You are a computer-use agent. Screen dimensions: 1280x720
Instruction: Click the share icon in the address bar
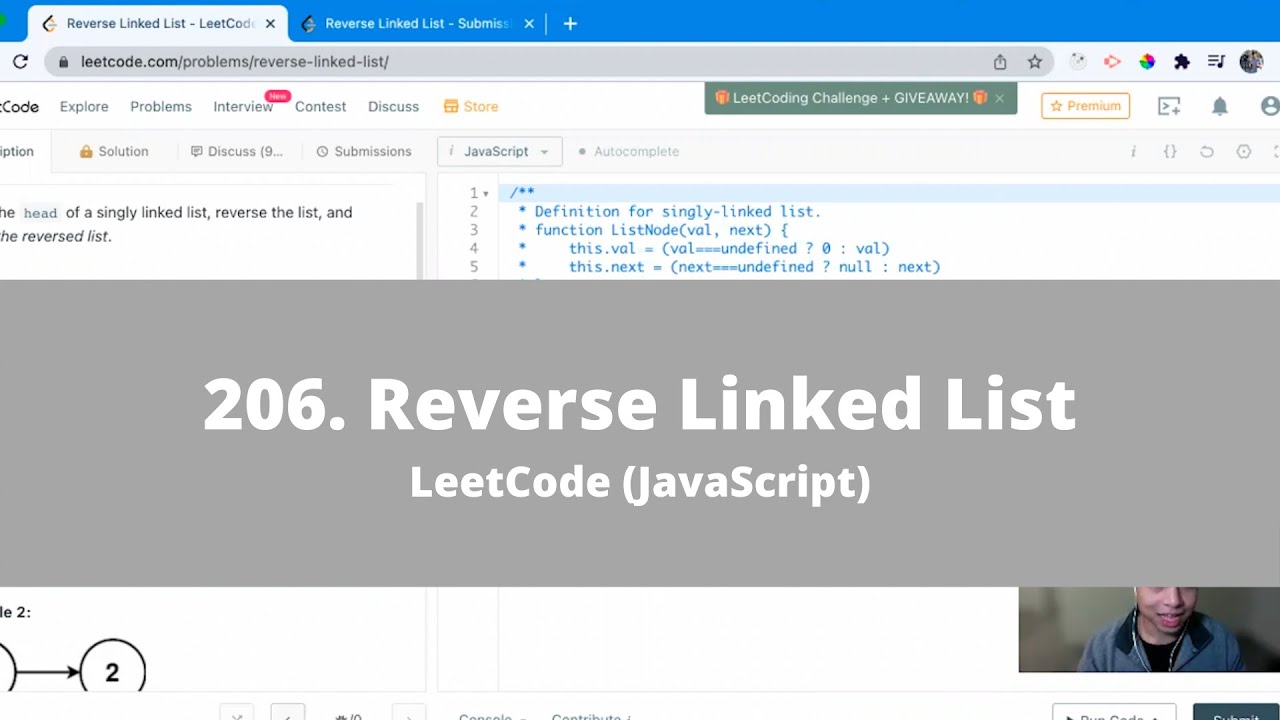pyautogui.click(x=1000, y=62)
